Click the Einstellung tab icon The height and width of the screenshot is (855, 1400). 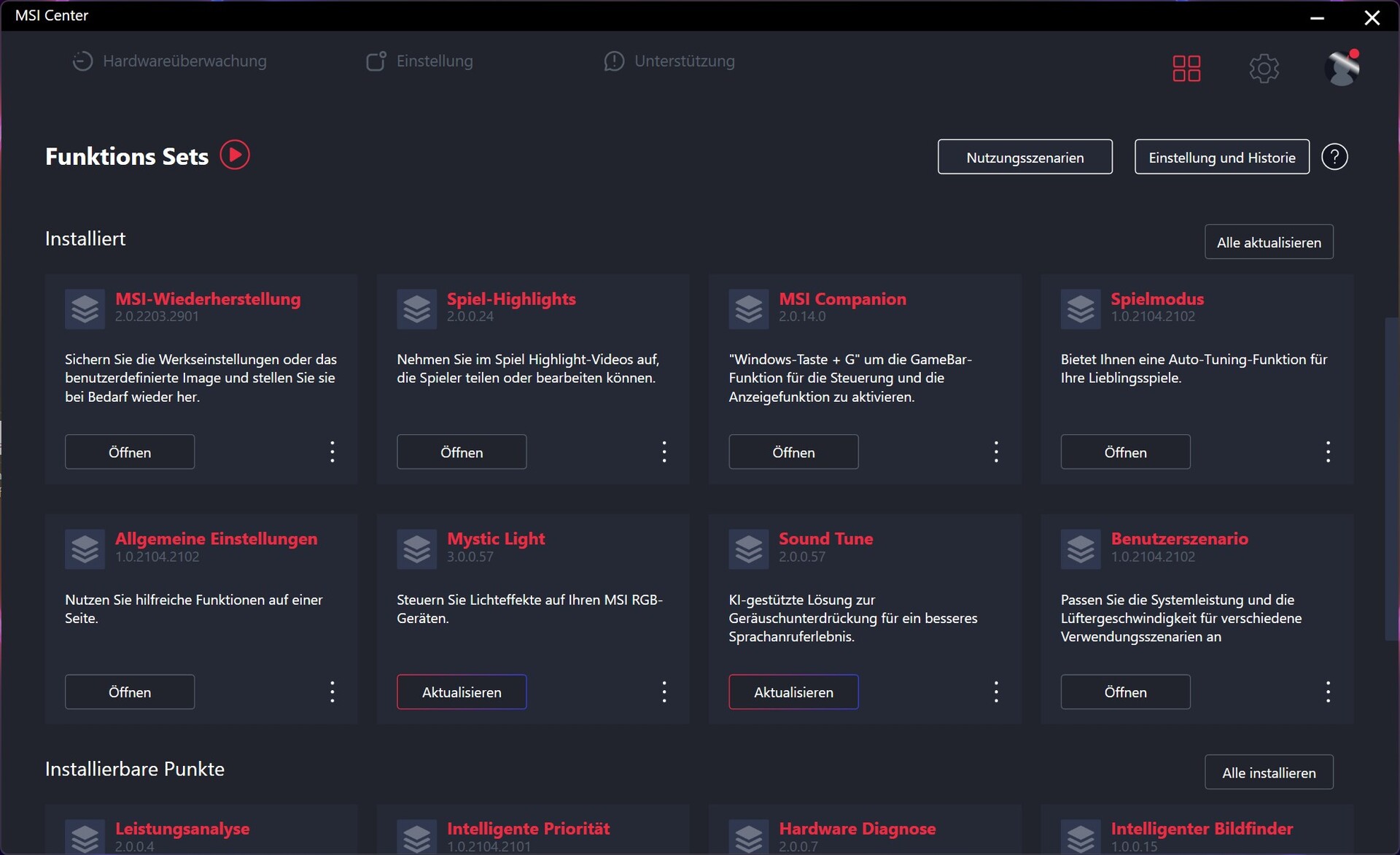(x=376, y=61)
